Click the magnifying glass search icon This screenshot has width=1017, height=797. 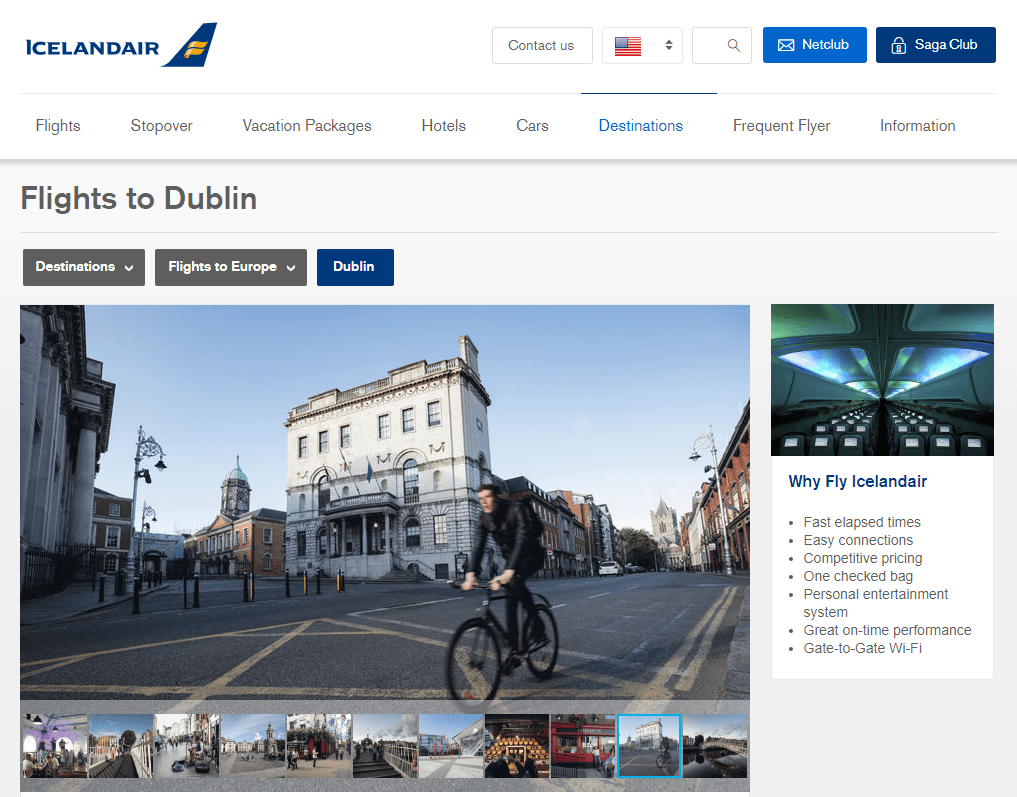pyautogui.click(x=734, y=46)
